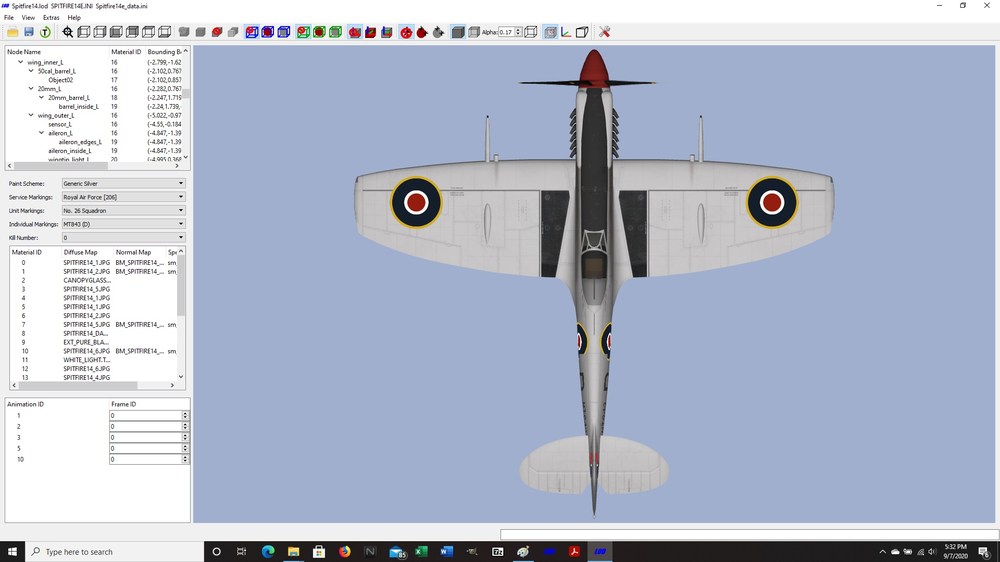Click the translucent gray cube left of Alpha
This screenshot has width=1000, height=562.
coord(474,32)
